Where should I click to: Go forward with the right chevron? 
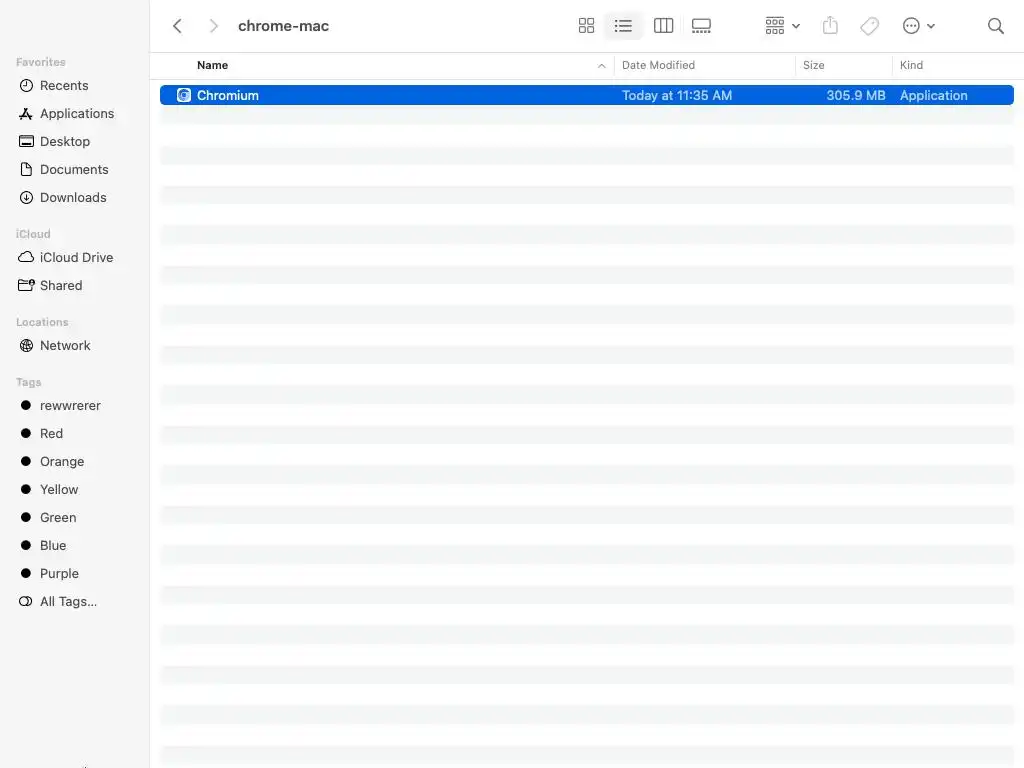(213, 26)
